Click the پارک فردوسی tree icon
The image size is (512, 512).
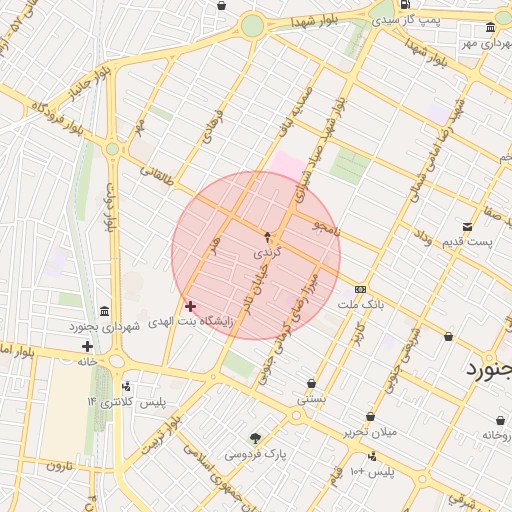[x=255, y=438]
